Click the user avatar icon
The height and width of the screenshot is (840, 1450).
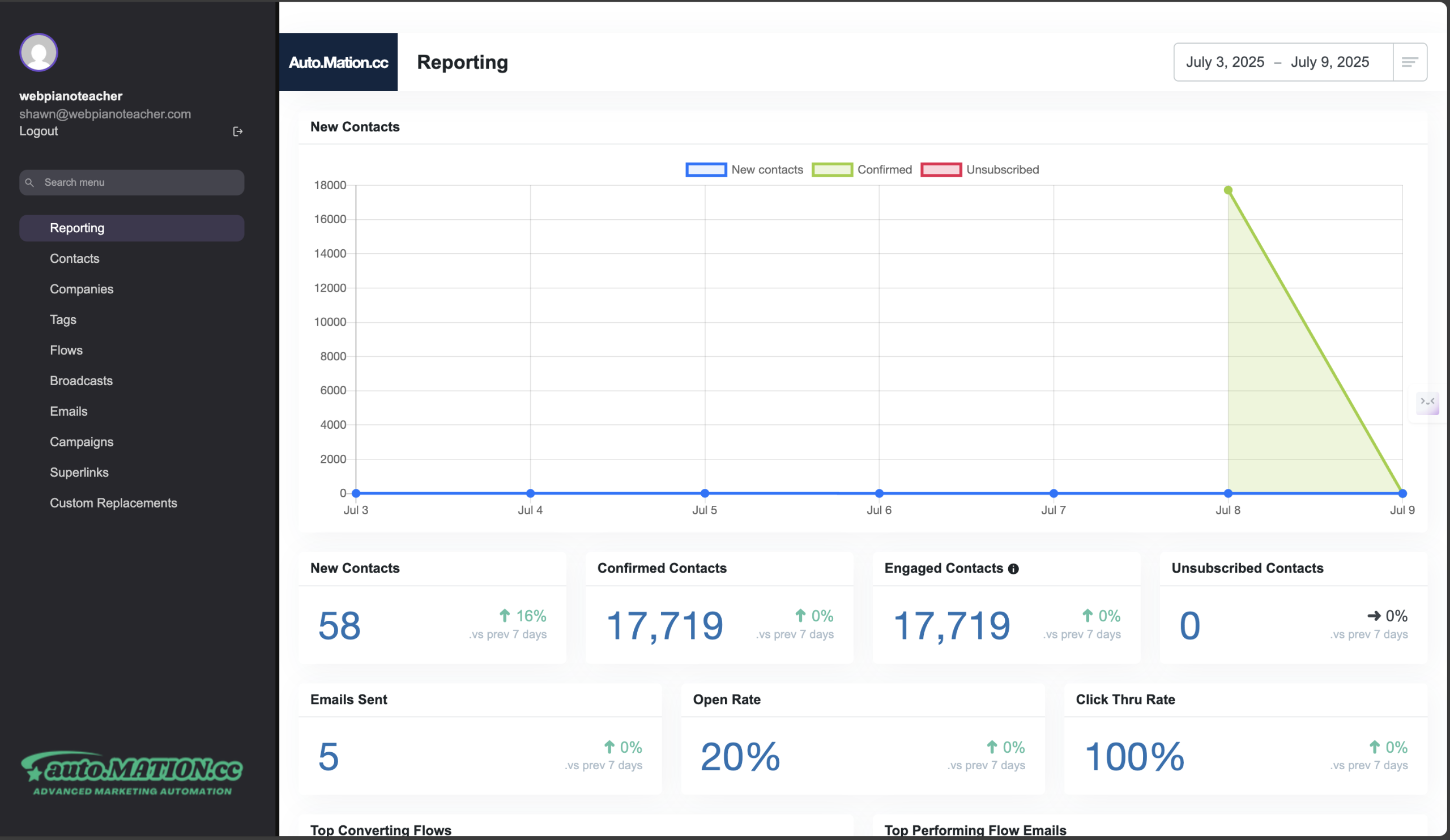(39, 52)
